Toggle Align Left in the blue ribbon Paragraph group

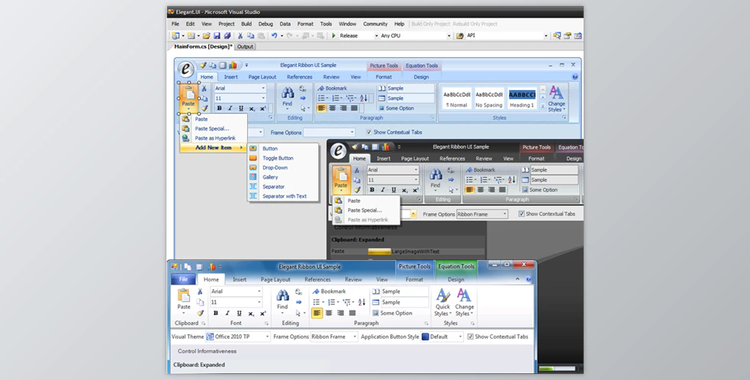click(x=321, y=109)
